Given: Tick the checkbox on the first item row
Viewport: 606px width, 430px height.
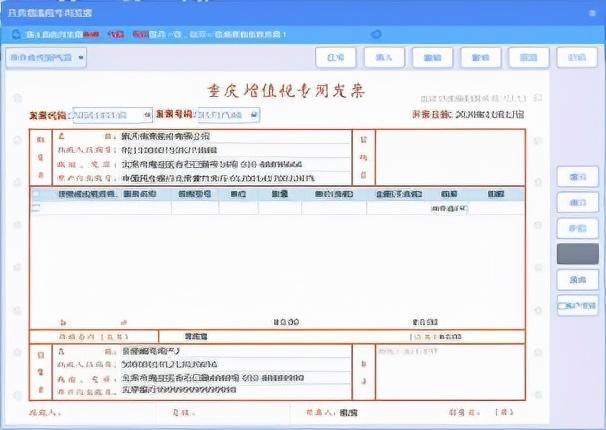Looking at the screenshot, I should 36,208.
